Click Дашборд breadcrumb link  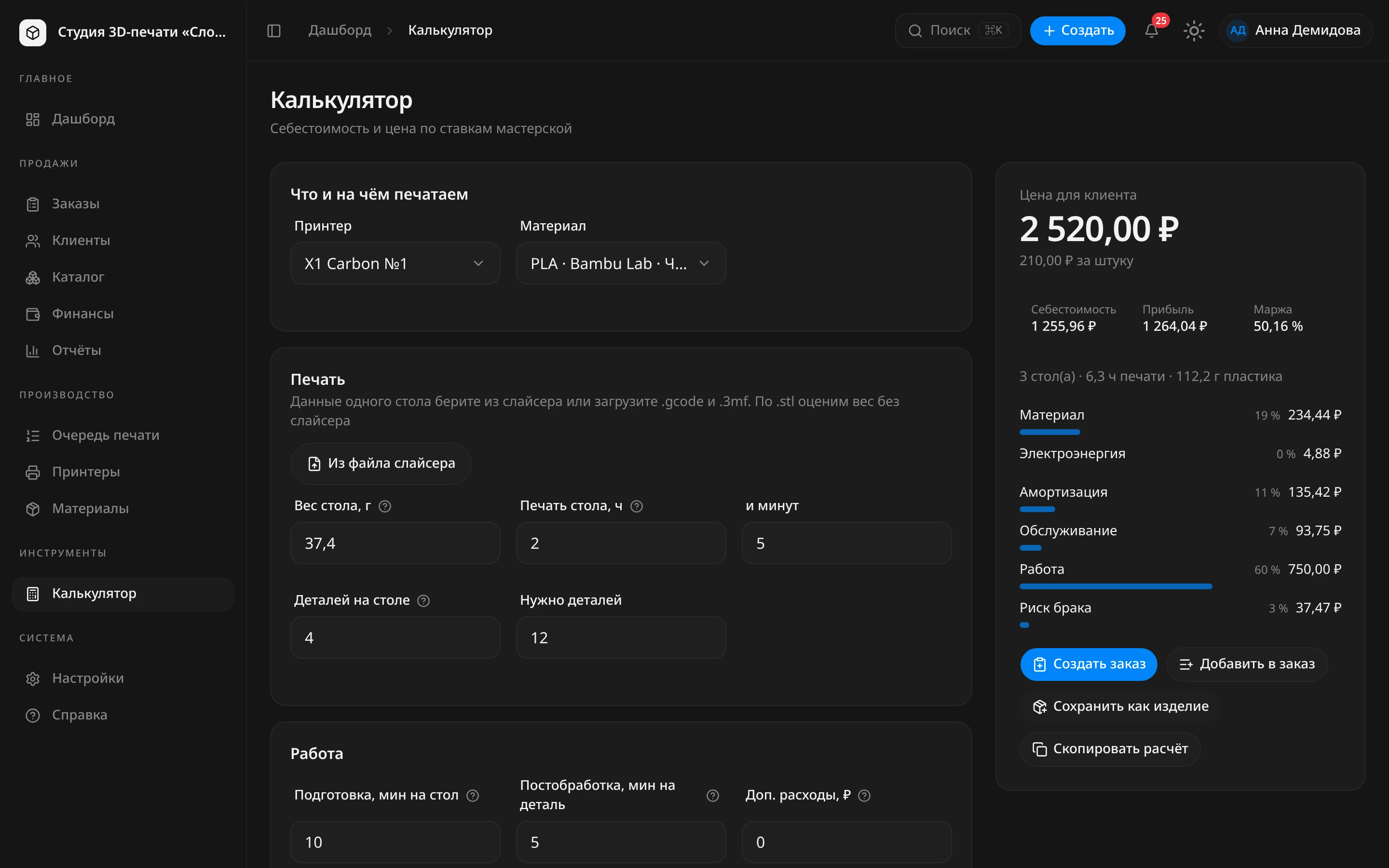(x=340, y=30)
